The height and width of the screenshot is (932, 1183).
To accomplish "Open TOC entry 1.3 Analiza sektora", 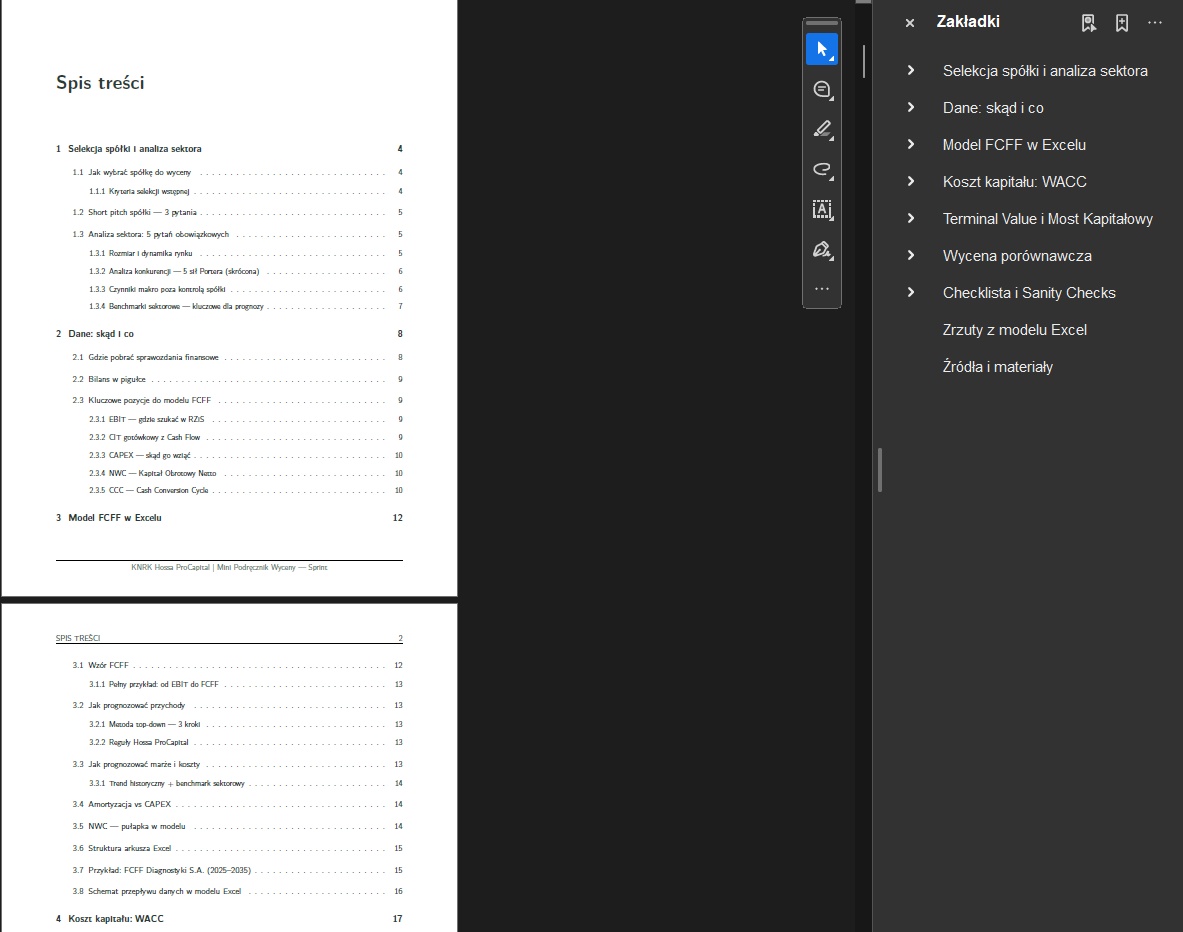I will 237,234.
